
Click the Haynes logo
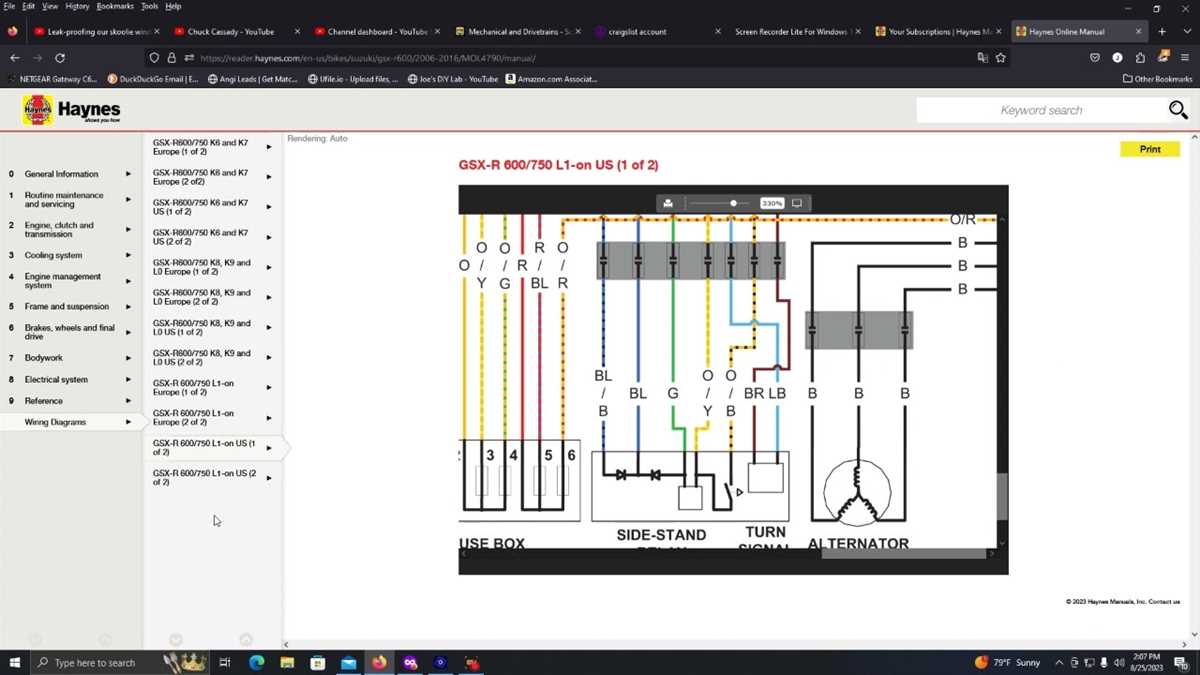(x=72, y=110)
